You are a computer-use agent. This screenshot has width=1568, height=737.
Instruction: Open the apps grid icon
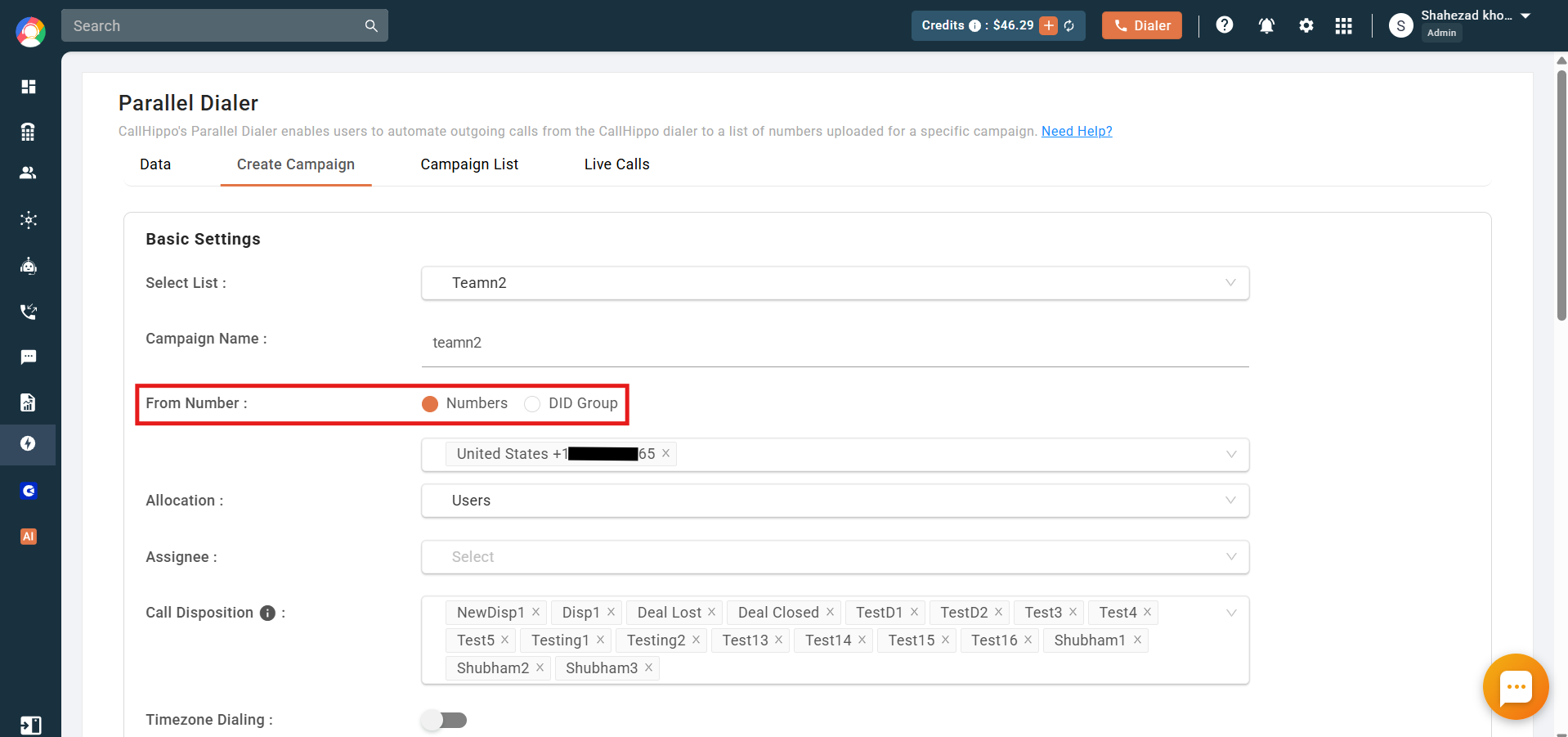(x=1344, y=25)
